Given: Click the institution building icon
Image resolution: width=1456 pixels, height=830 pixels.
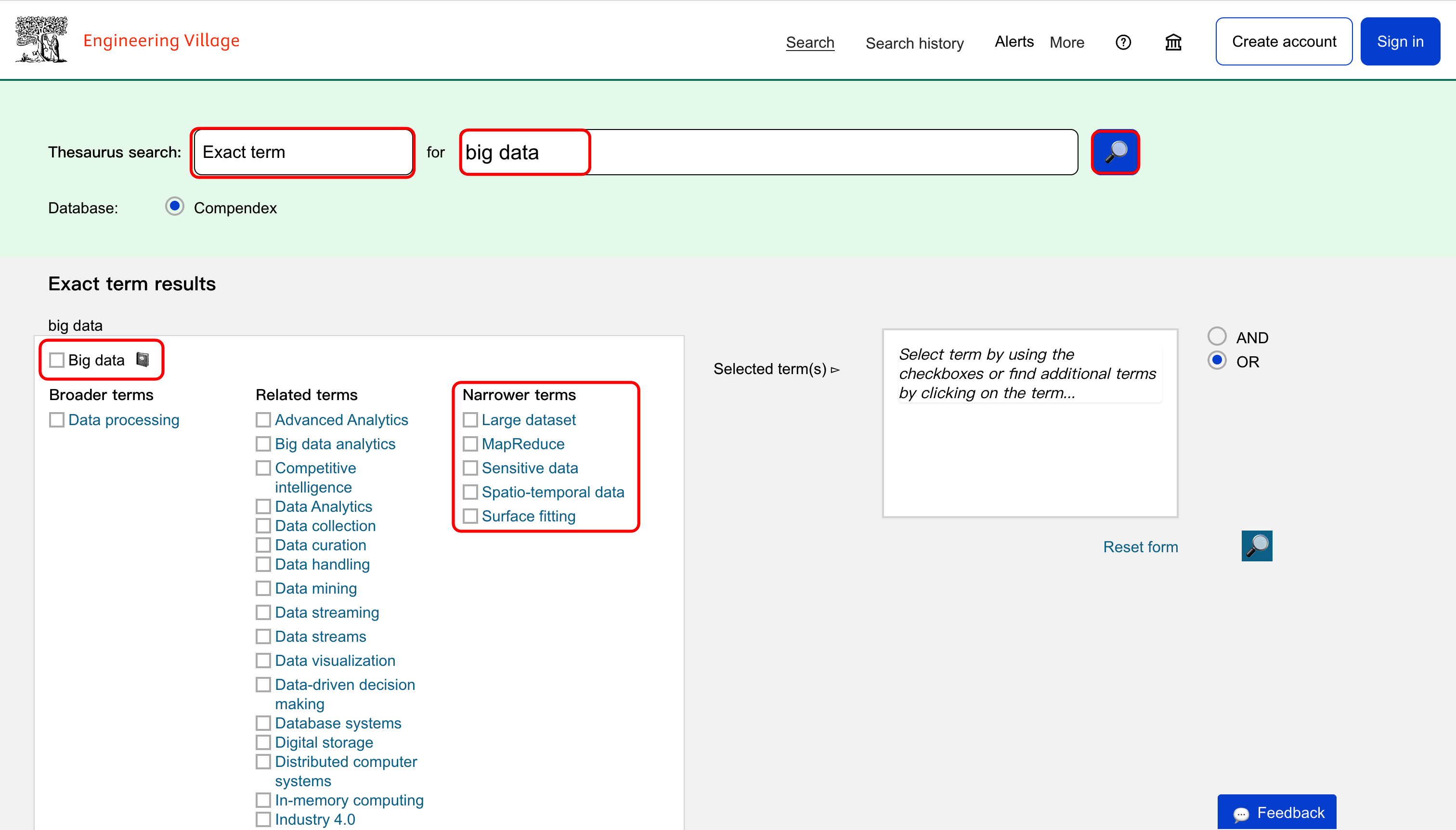Looking at the screenshot, I should coord(1173,42).
